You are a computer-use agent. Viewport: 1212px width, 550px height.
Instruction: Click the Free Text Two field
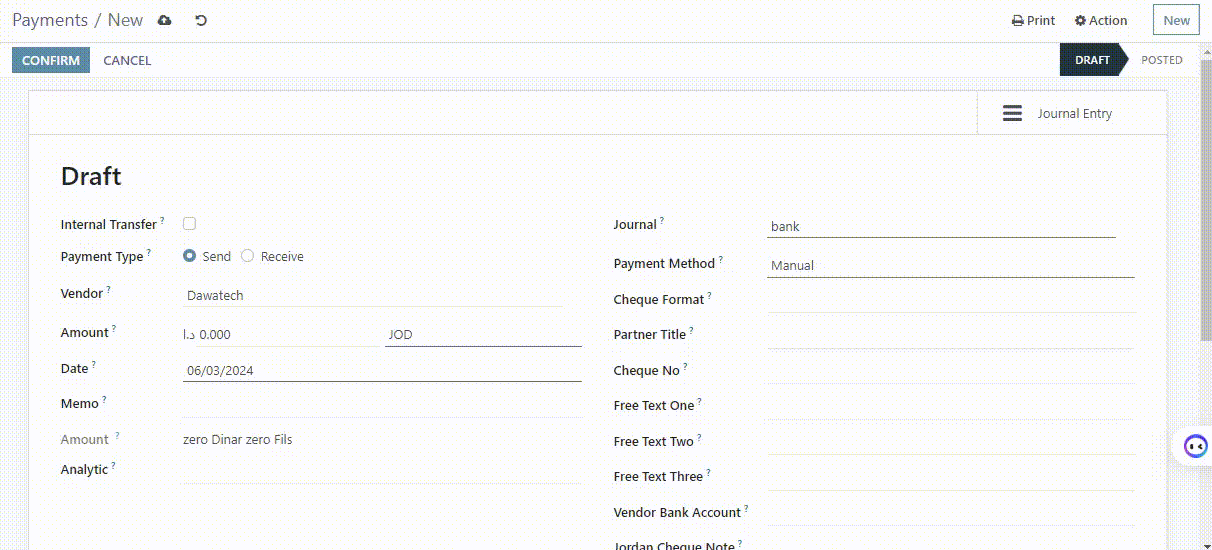(951, 442)
